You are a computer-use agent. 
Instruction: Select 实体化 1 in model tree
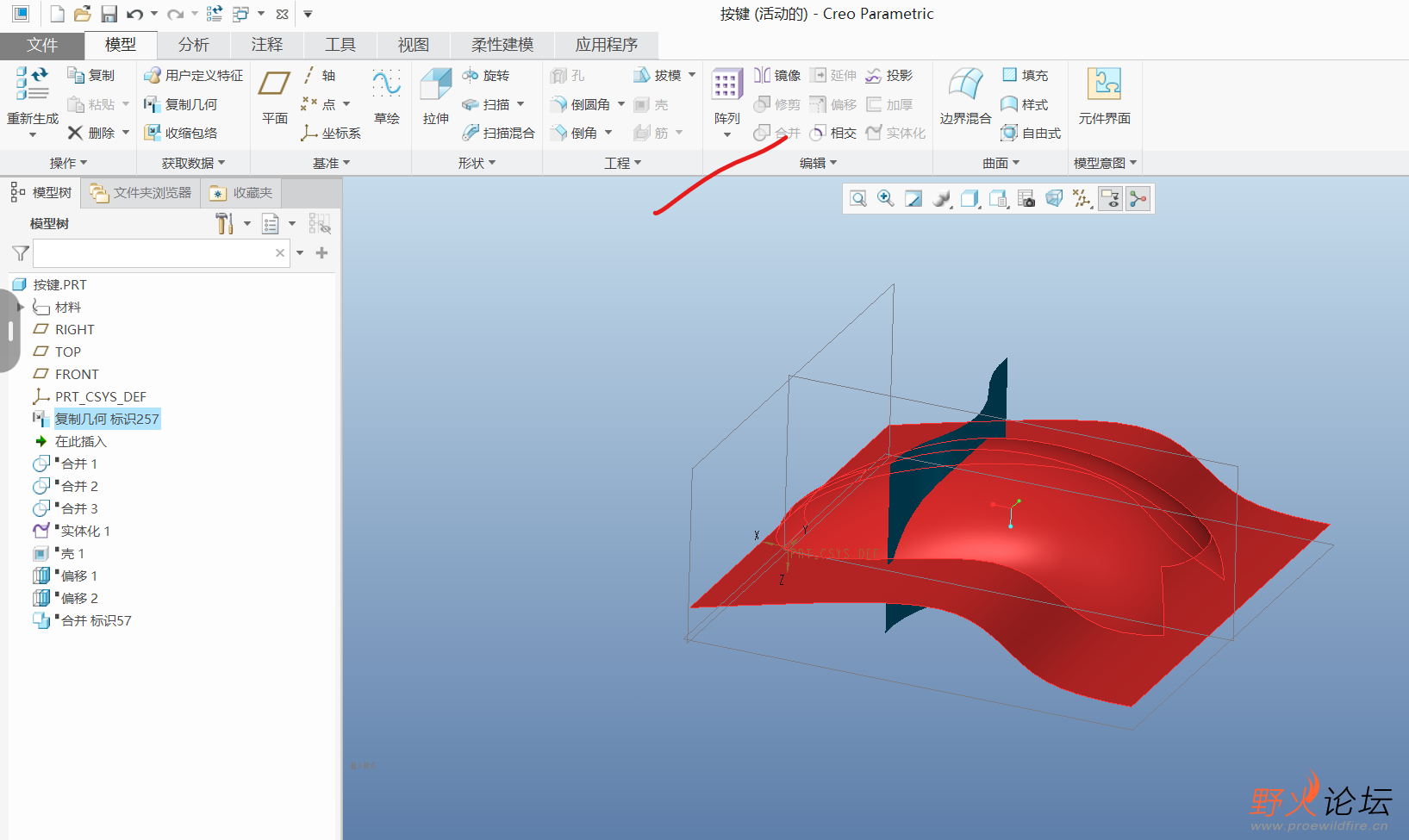point(84,531)
